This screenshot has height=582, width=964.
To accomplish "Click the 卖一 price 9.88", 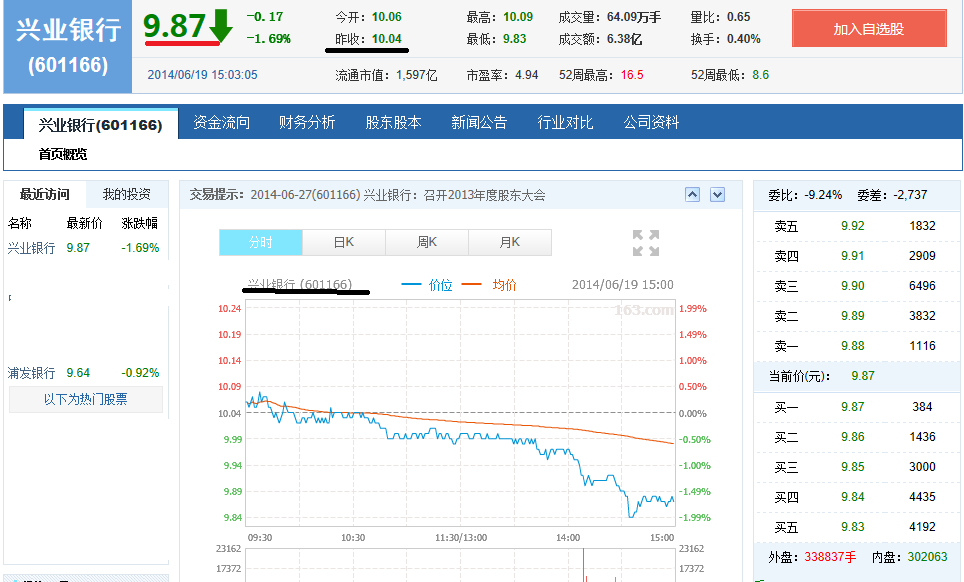I will pos(853,346).
